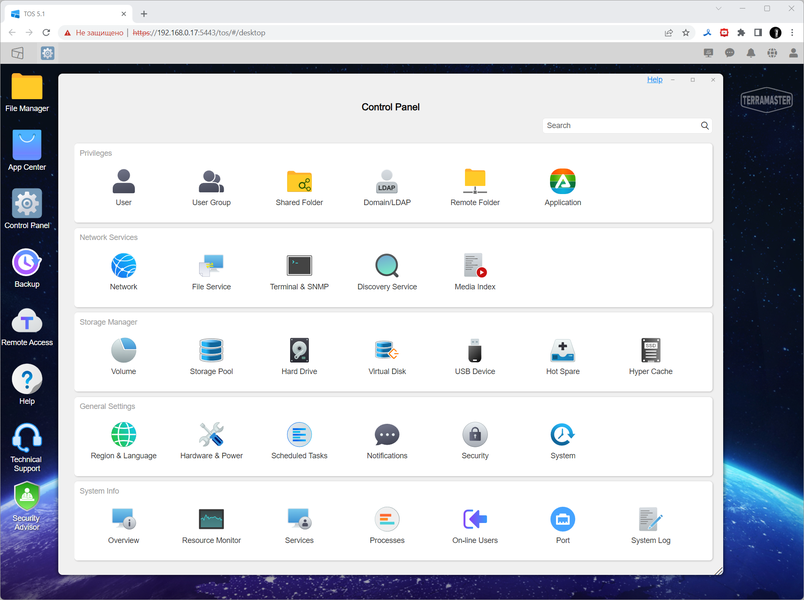804x600 pixels.
Task: Open Discovery Service settings
Action: tap(387, 272)
